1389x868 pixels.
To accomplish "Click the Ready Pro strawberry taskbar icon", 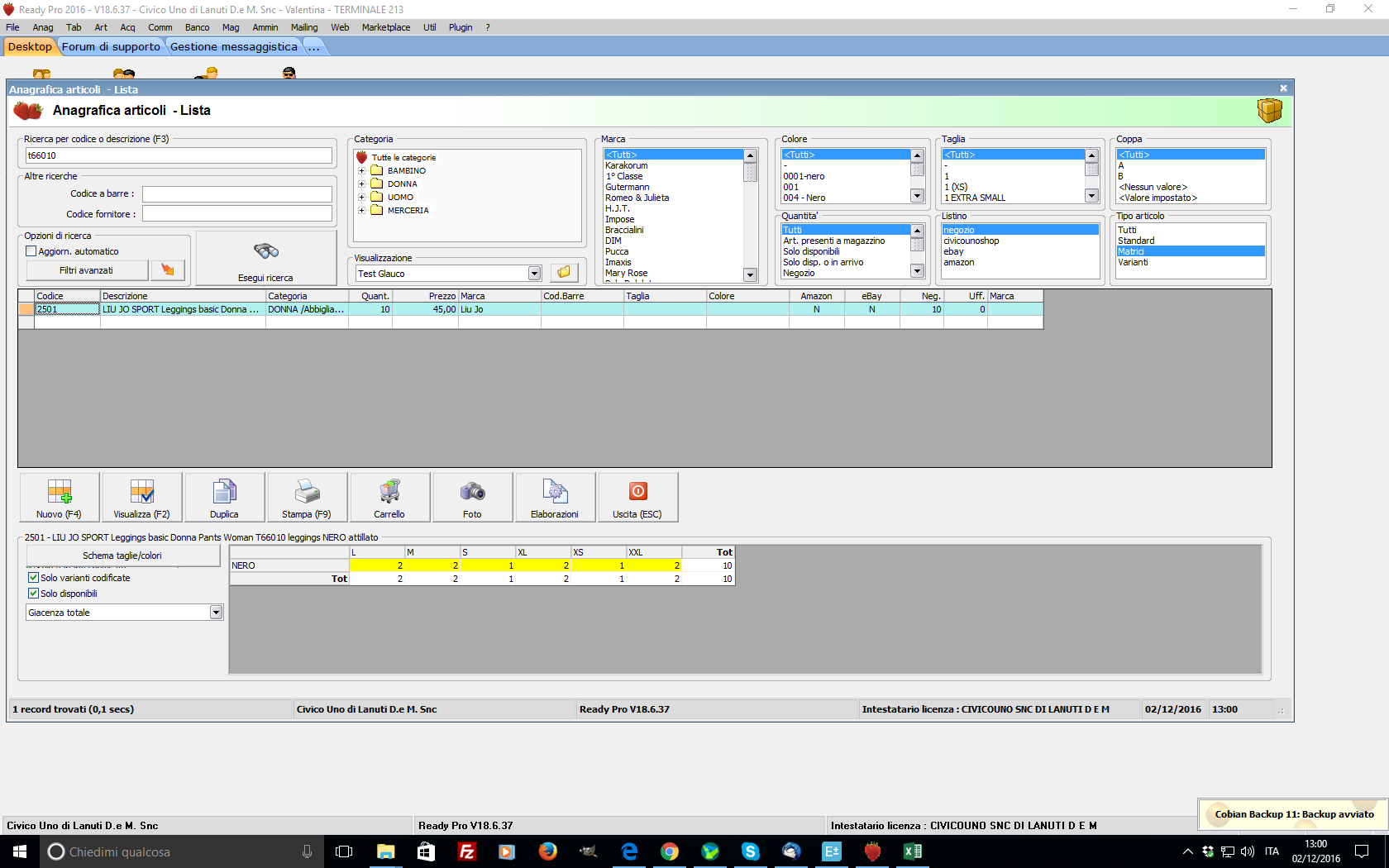I will (872, 851).
